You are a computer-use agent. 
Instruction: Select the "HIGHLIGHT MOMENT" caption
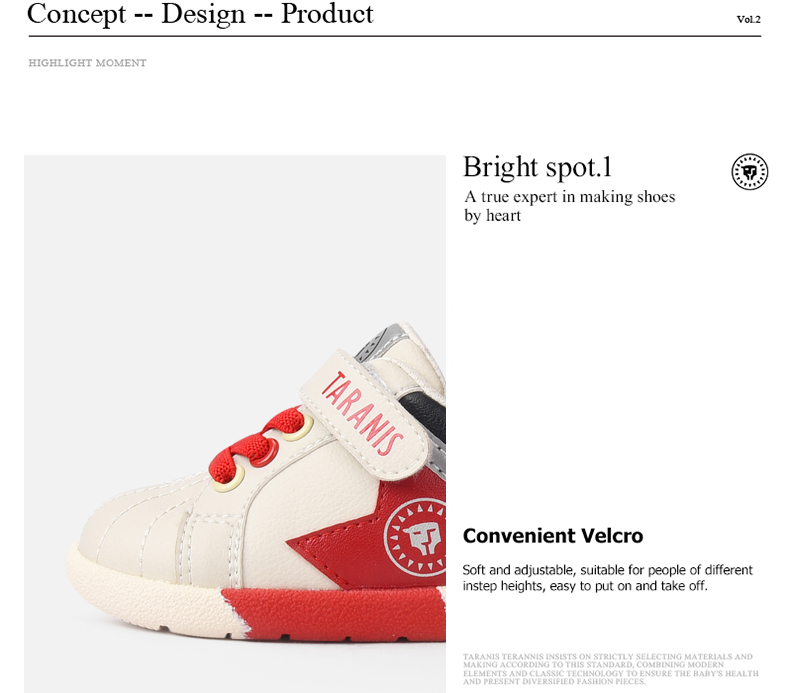87,63
